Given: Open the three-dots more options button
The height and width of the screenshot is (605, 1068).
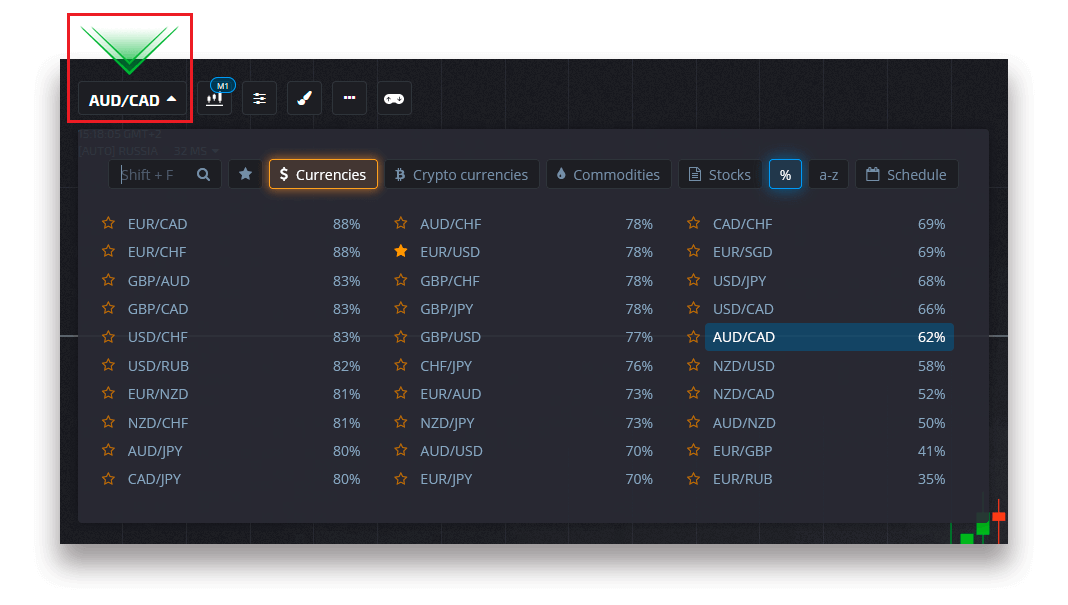Looking at the screenshot, I should (x=349, y=99).
